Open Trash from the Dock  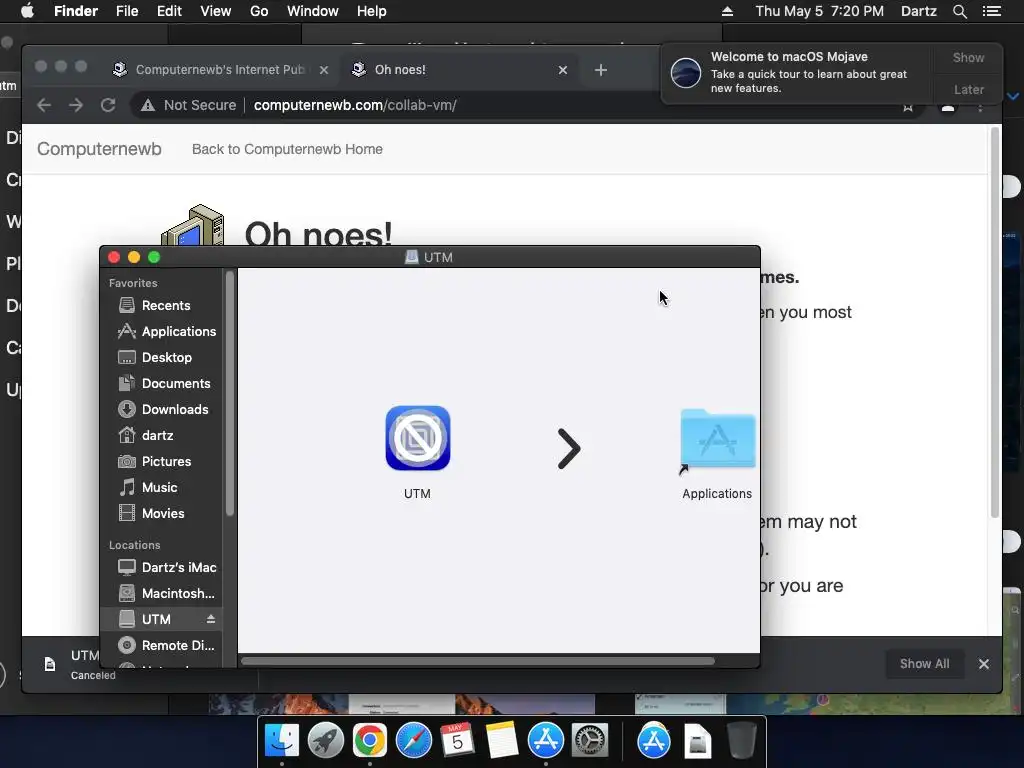(741, 741)
